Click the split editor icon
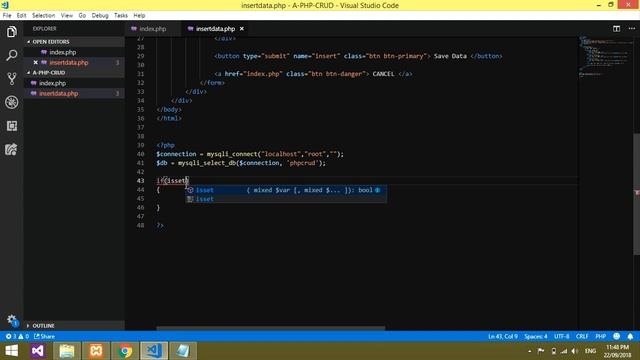Viewport: 640px width, 360px height. coord(616,29)
